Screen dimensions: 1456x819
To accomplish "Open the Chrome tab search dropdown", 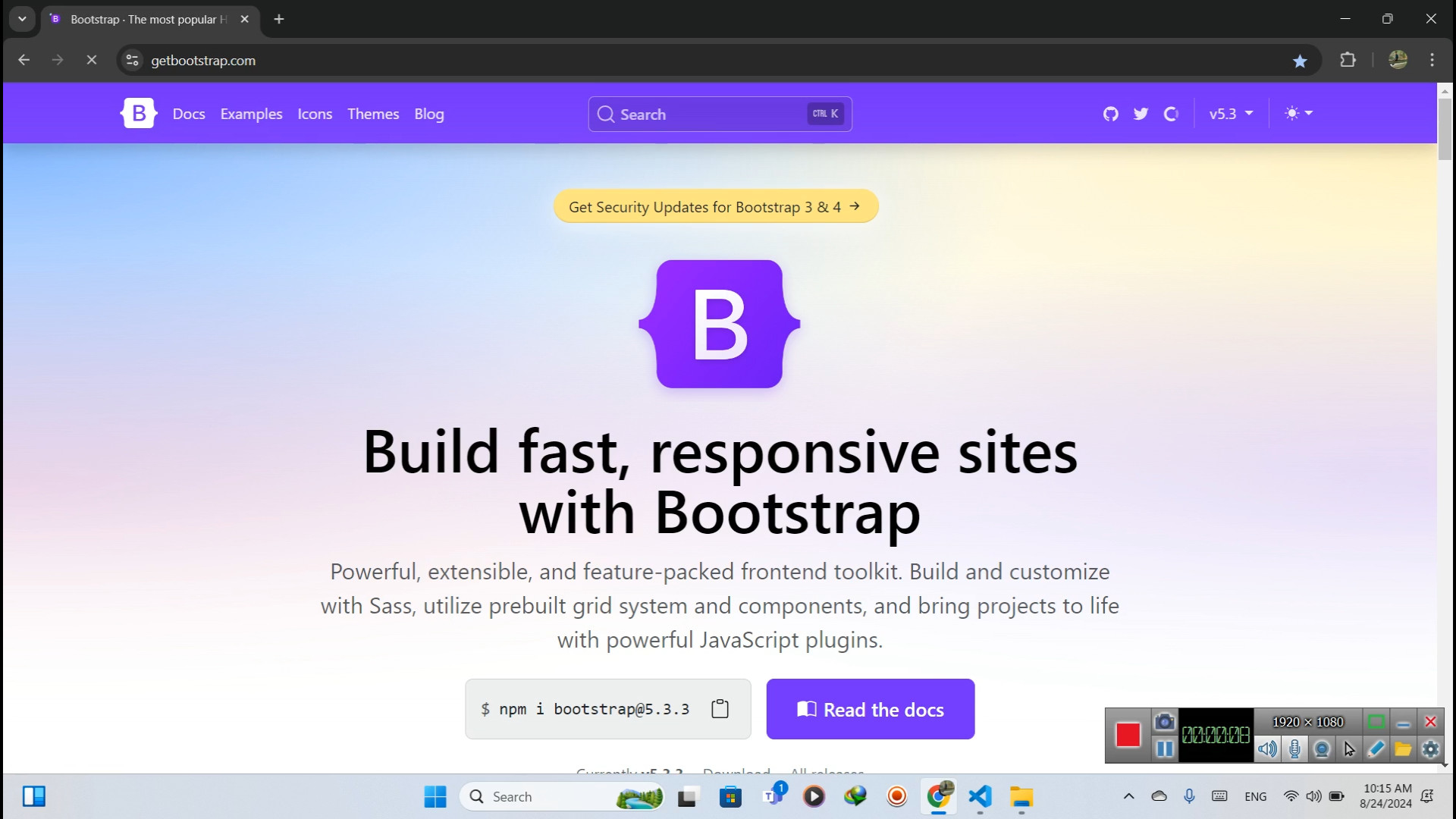I will point(22,19).
